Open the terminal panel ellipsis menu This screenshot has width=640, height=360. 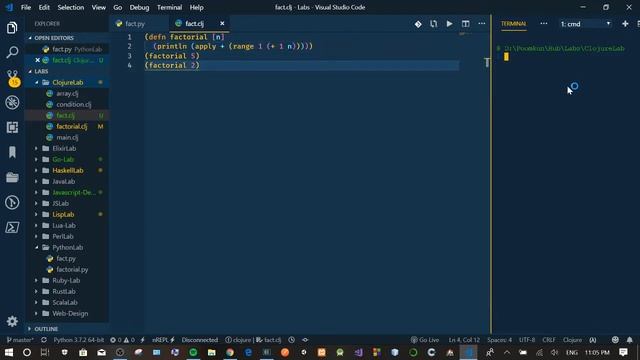pyautogui.click(x=544, y=24)
